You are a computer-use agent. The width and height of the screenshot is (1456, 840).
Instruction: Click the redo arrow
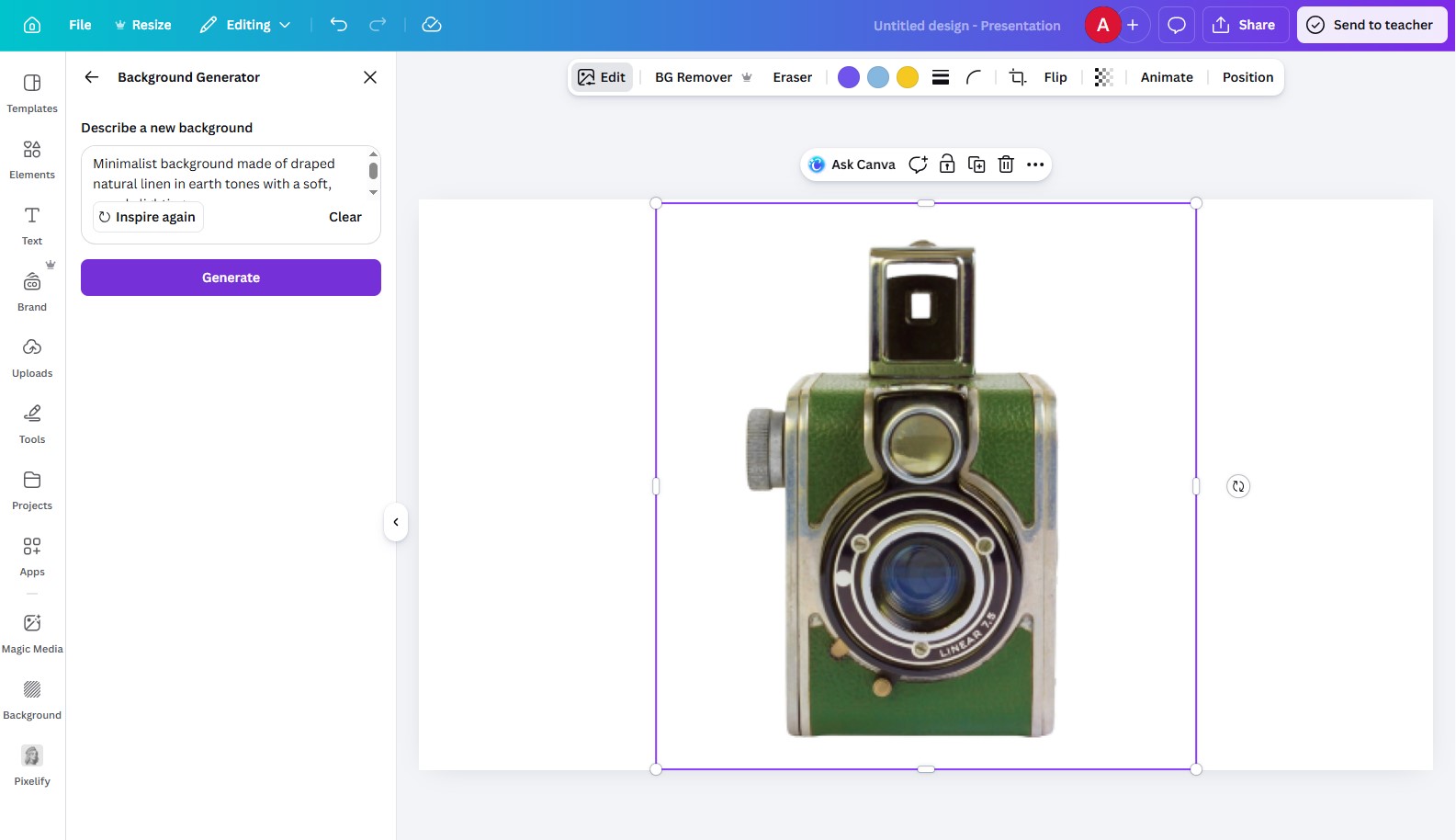pyautogui.click(x=378, y=25)
